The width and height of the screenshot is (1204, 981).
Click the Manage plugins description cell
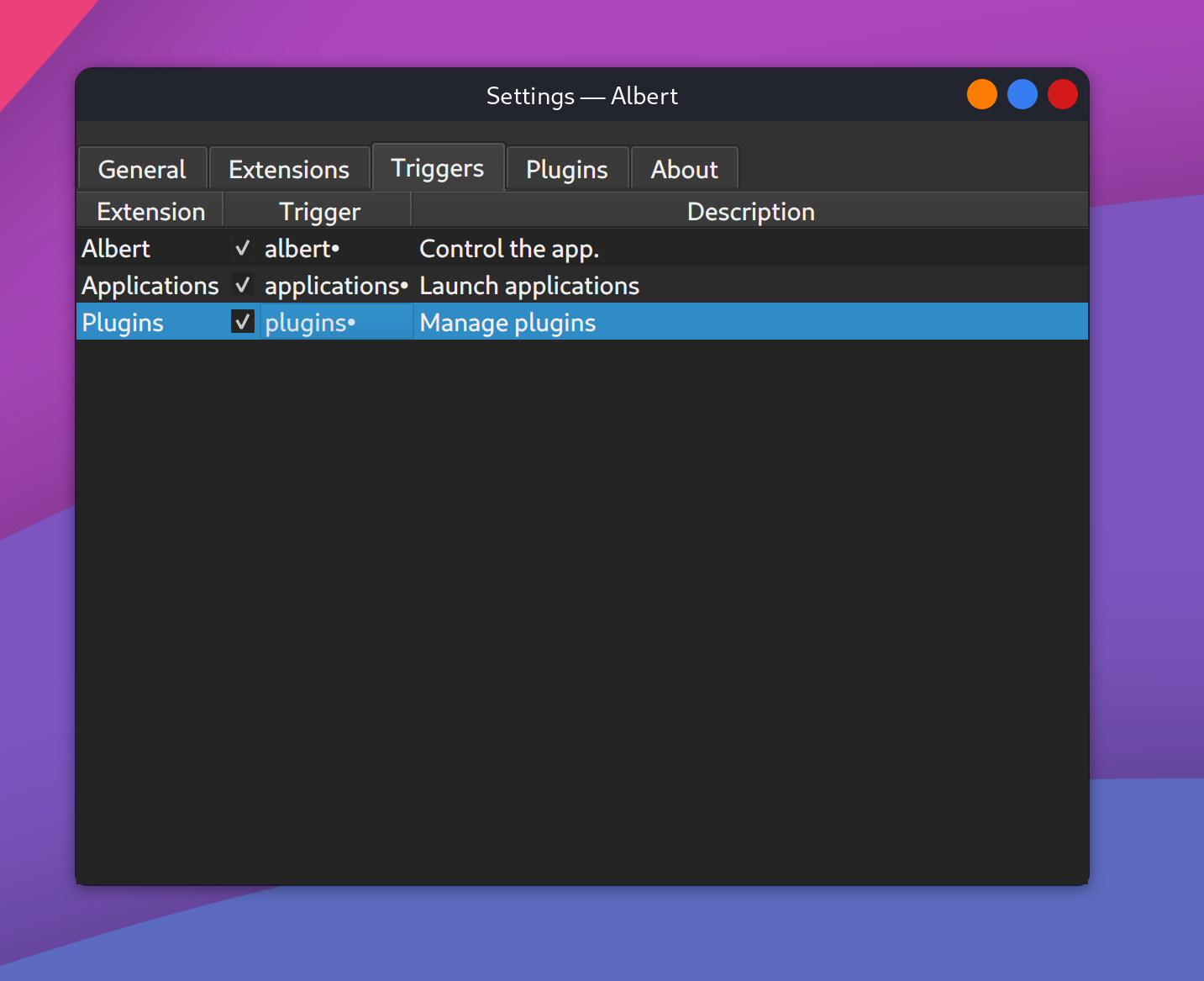(x=507, y=321)
